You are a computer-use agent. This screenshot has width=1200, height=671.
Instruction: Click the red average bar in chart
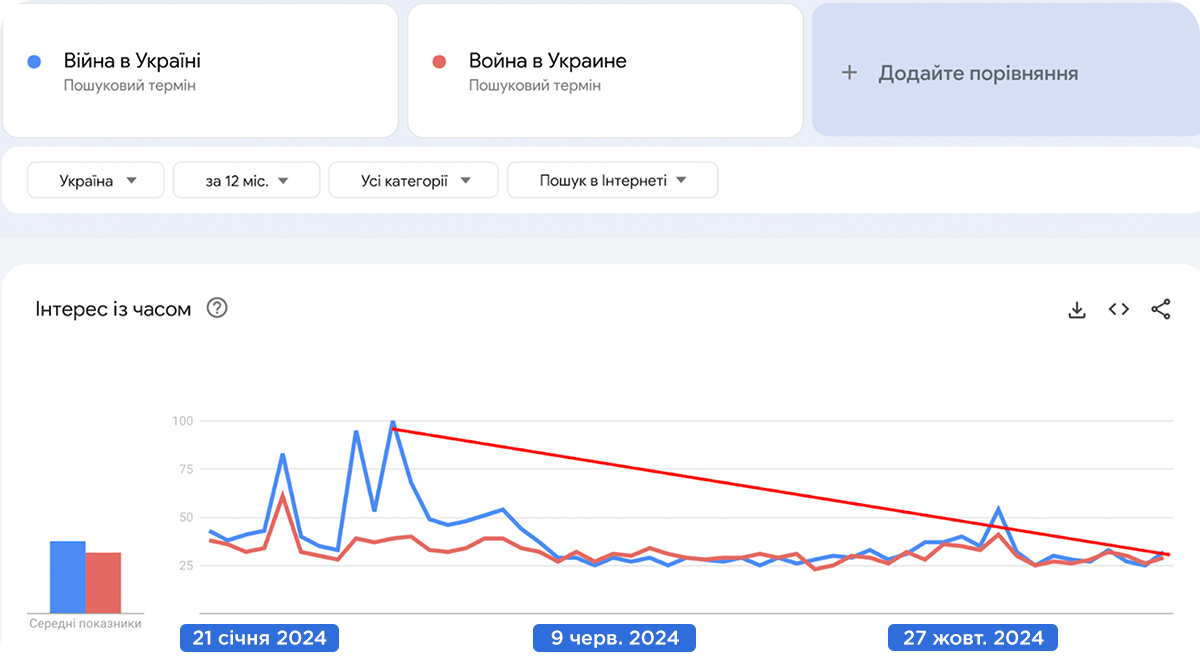pyautogui.click(x=103, y=582)
